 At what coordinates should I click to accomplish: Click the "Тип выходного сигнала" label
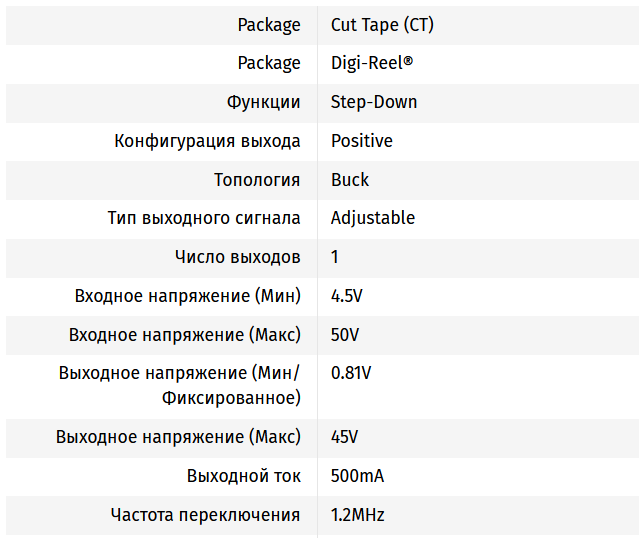pyautogui.click(x=204, y=218)
